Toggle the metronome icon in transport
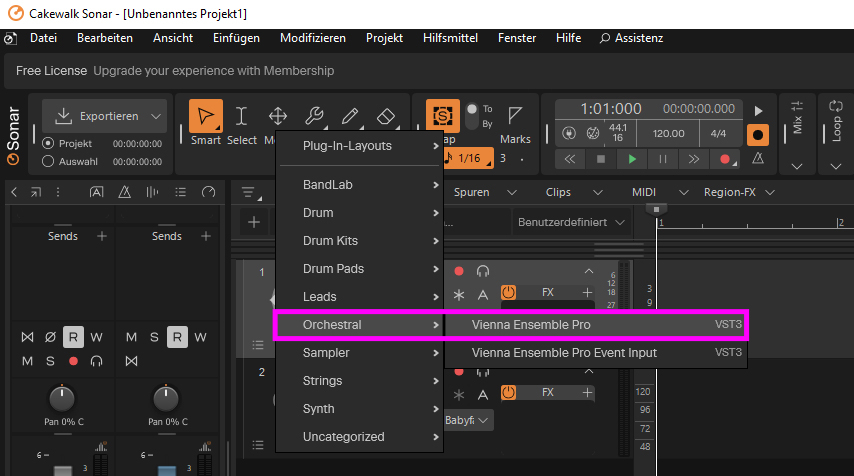The width and height of the screenshot is (854, 476). tap(758, 158)
